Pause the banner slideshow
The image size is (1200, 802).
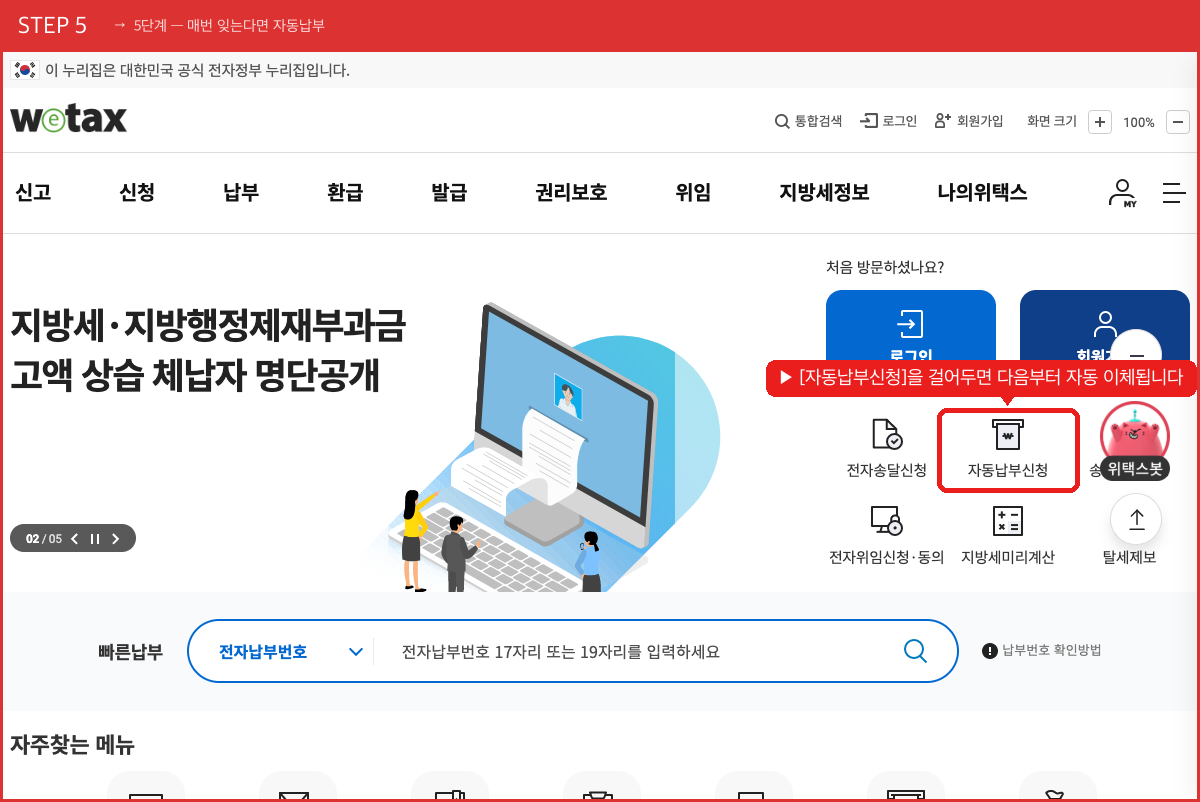95,539
